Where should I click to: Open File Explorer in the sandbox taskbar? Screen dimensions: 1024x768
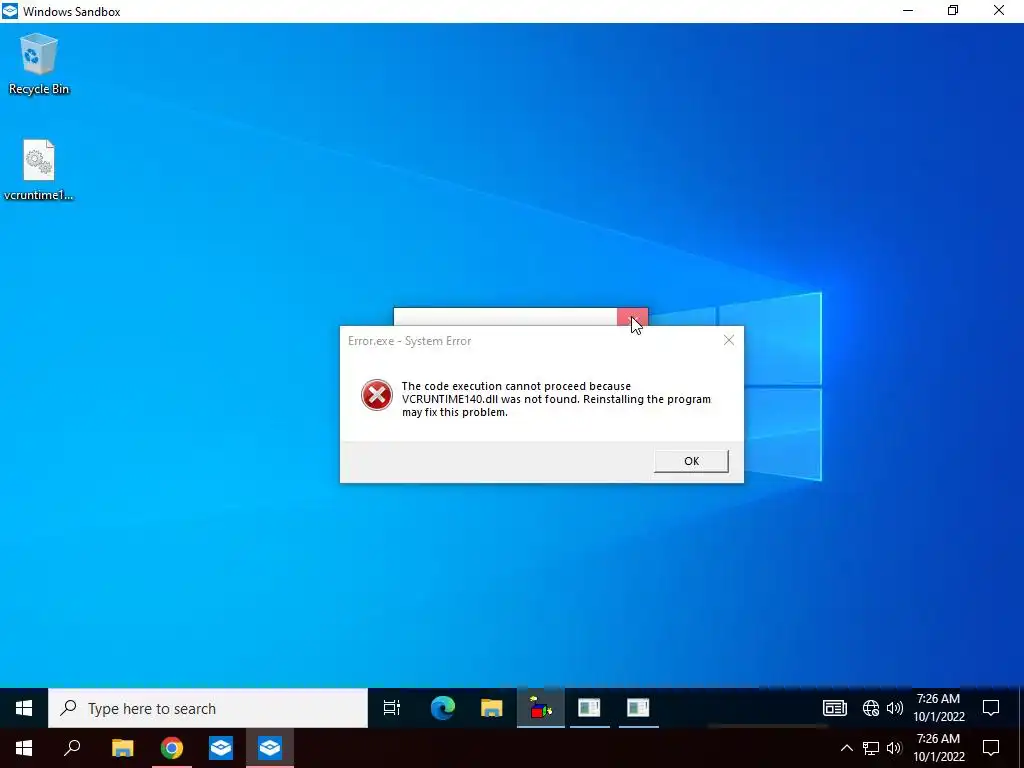pos(492,708)
